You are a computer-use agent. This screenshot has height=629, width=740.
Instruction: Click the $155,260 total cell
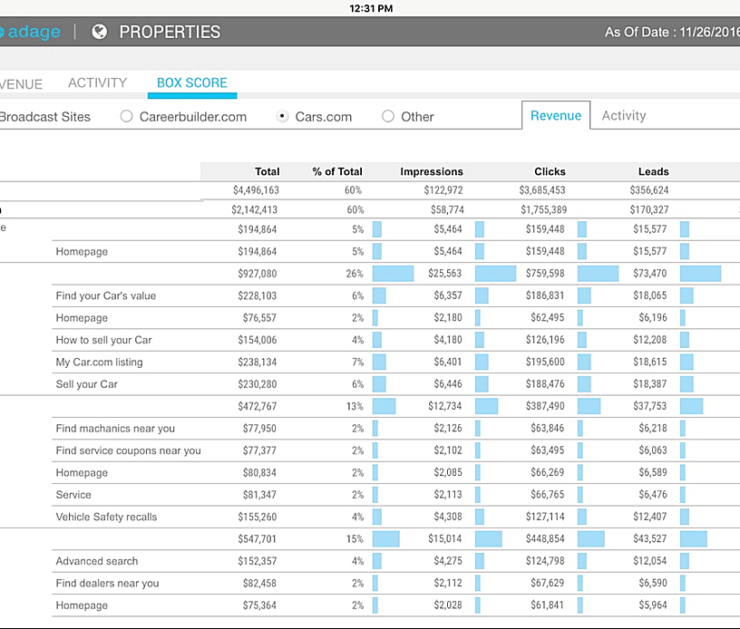[257, 517]
